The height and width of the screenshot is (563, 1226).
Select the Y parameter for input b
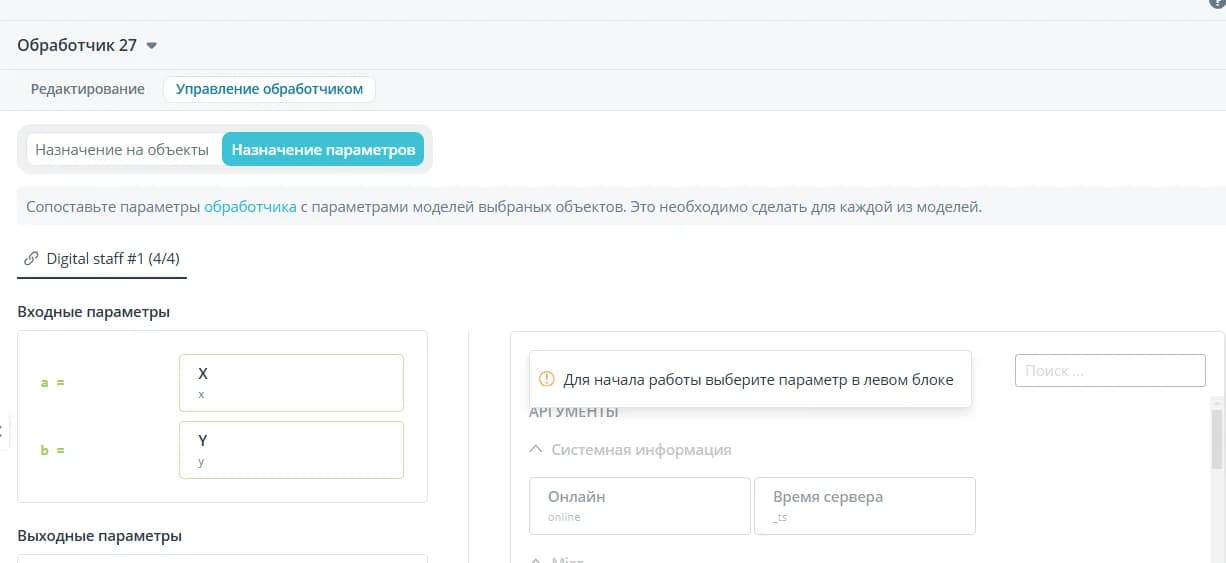click(291, 450)
